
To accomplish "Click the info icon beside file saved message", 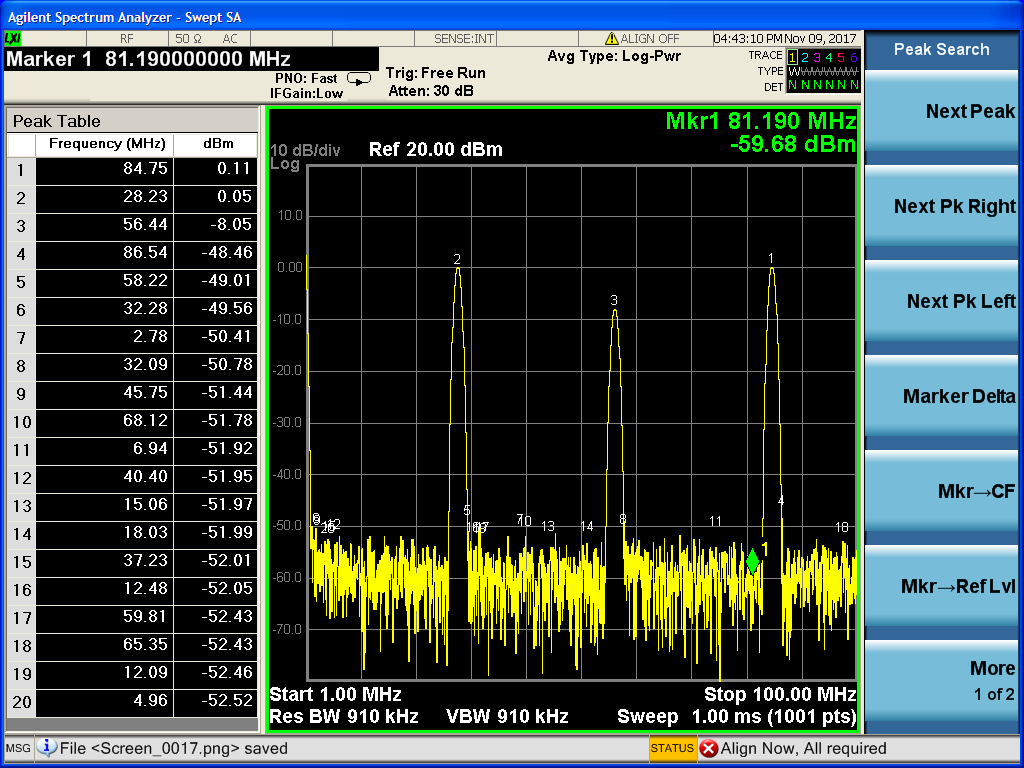I will 47,748.
